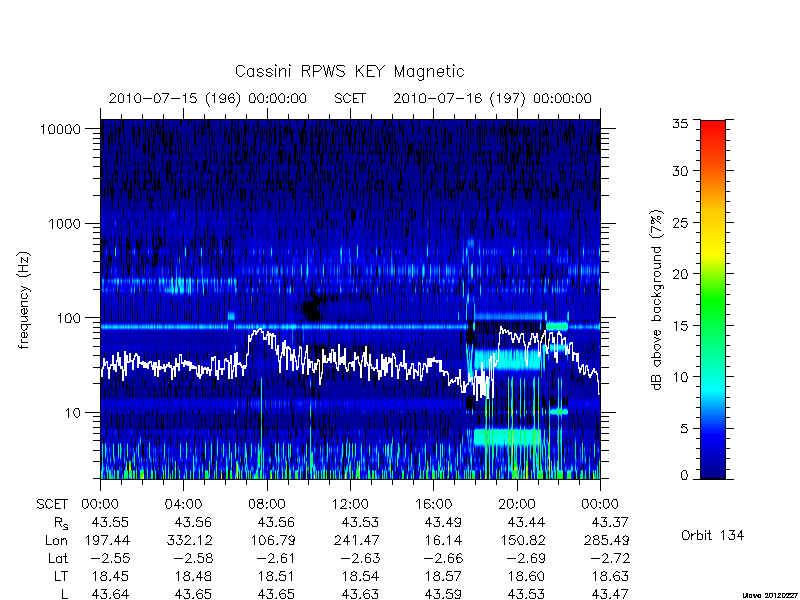Click Lat value -2.72
The height and width of the screenshot is (600, 800).
click(610, 558)
